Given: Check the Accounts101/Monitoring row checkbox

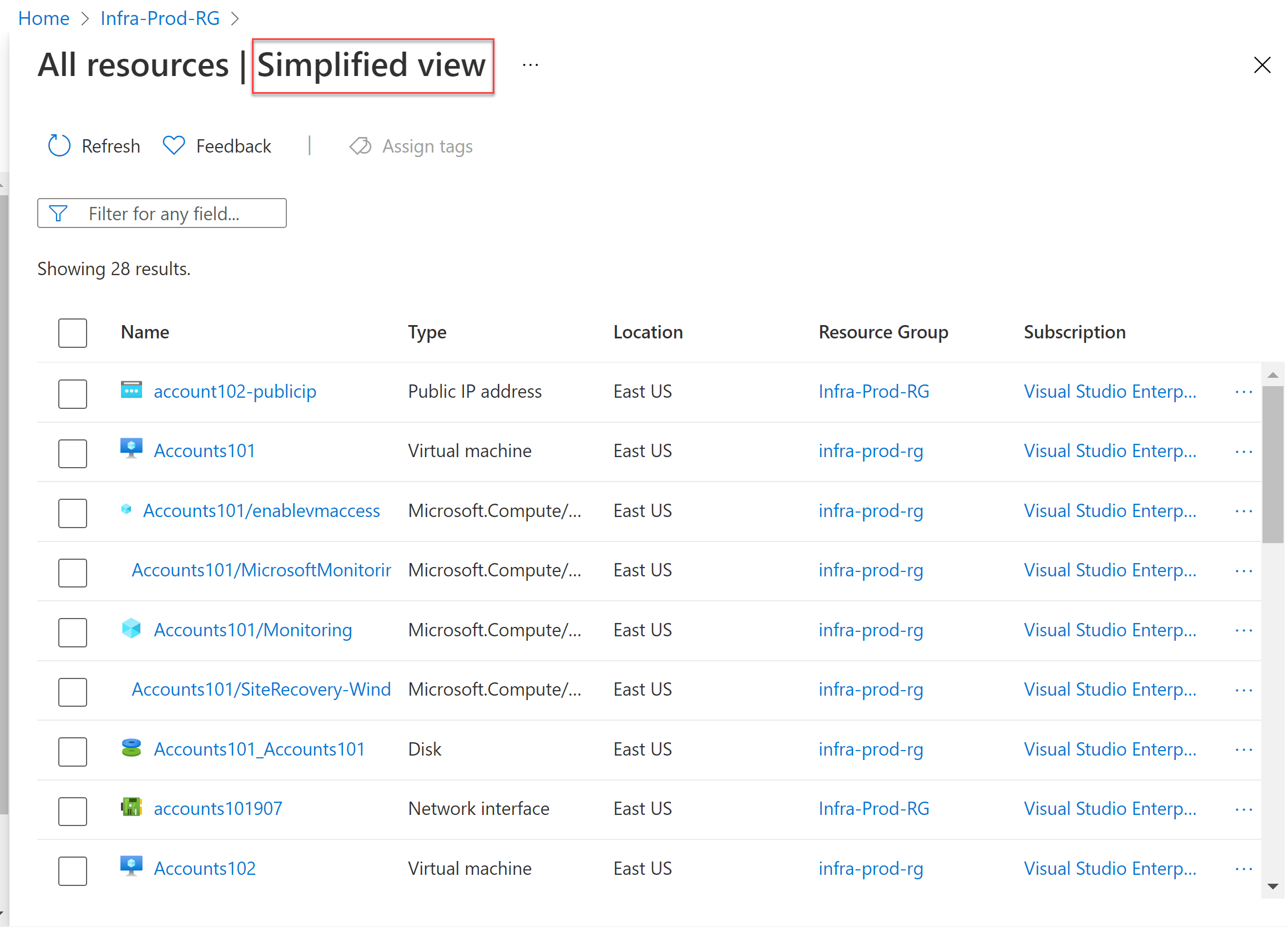Looking at the screenshot, I should click(73, 632).
